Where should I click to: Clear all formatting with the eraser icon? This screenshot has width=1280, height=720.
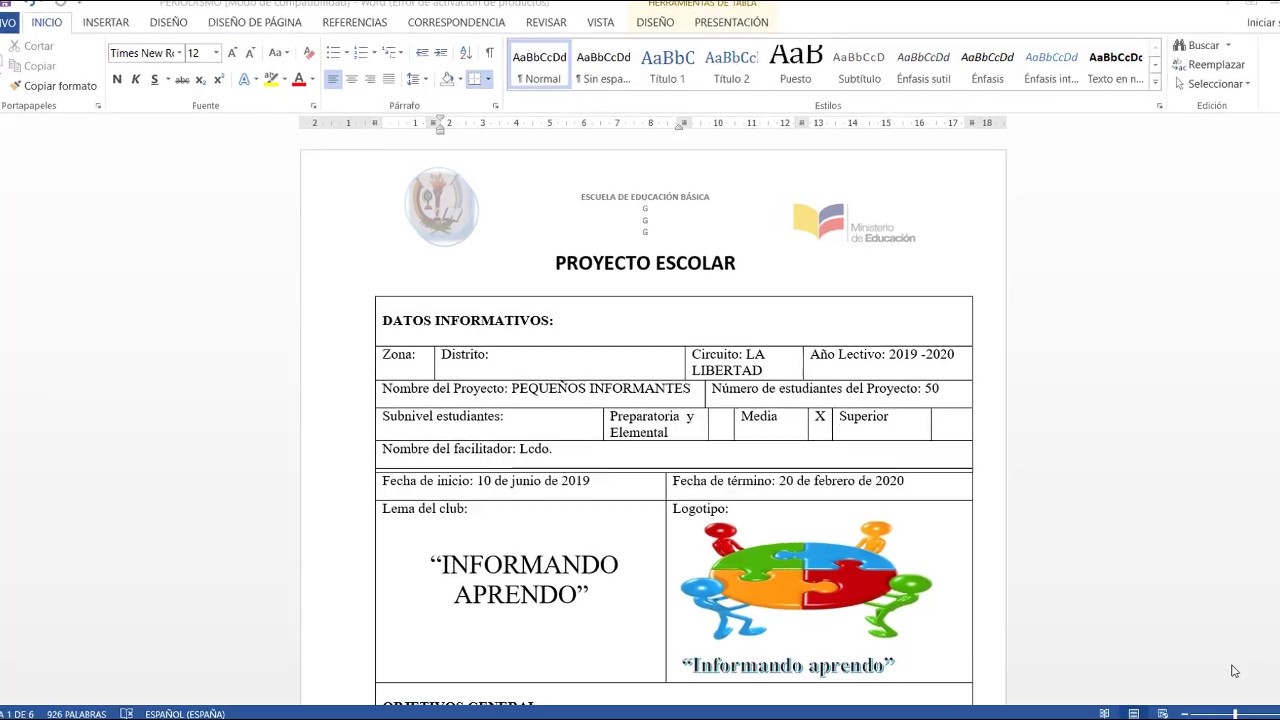[x=308, y=53]
